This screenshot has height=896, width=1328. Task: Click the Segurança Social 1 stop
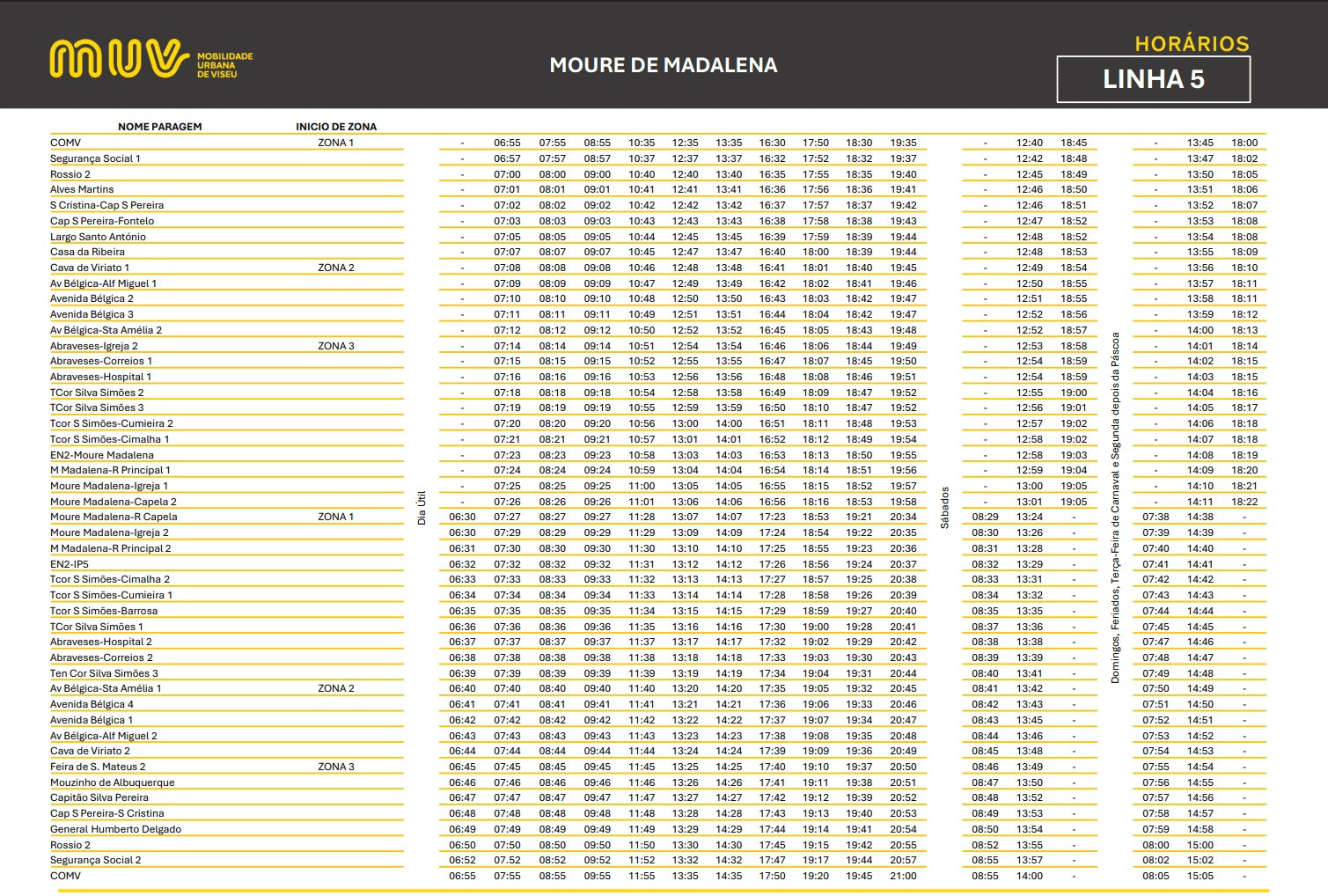tap(95, 158)
